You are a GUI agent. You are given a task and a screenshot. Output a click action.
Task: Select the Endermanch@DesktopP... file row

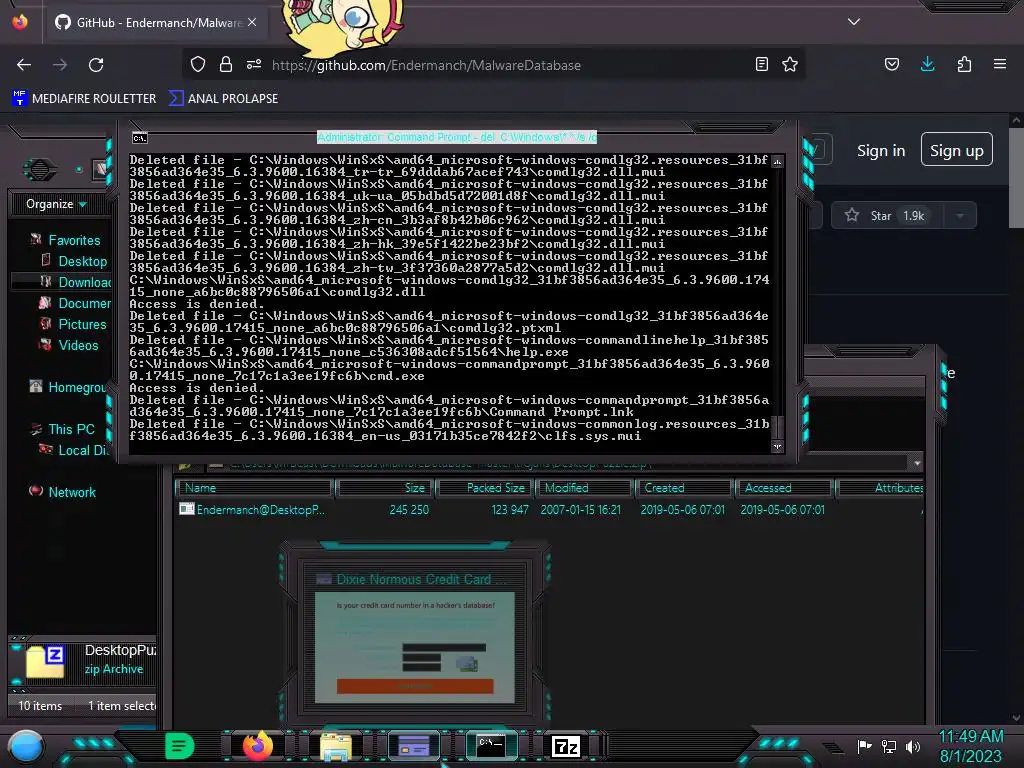[549, 509]
